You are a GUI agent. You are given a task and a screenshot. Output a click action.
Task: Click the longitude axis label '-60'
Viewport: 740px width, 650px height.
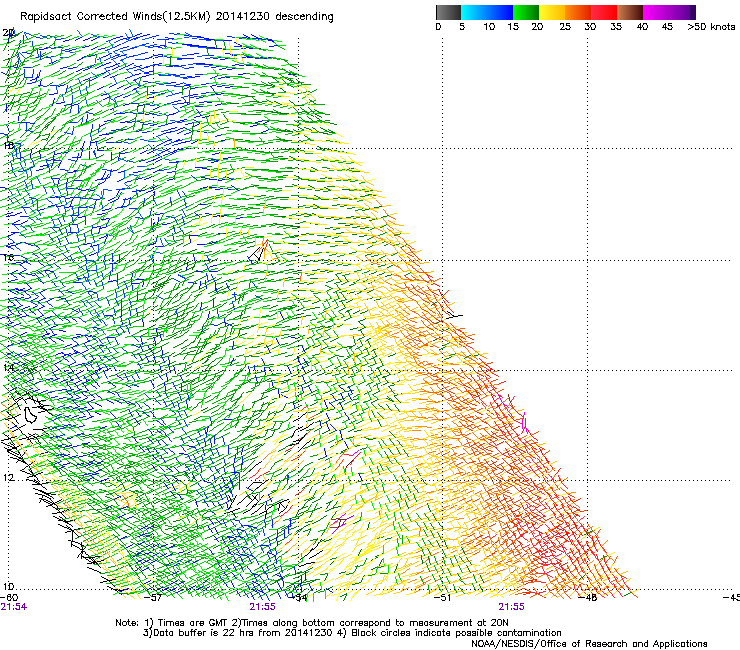pos(9,598)
